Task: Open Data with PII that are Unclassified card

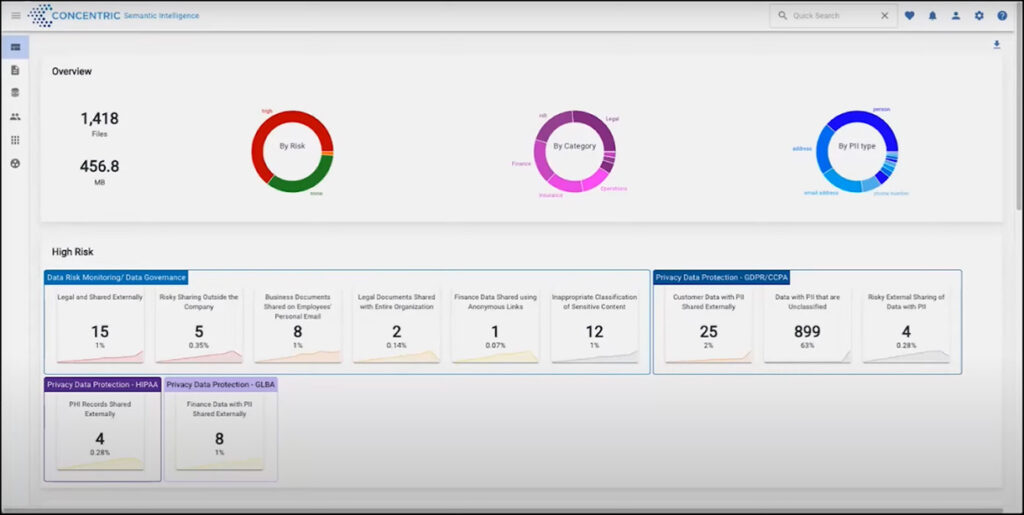Action: pyautogui.click(x=807, y=326)
